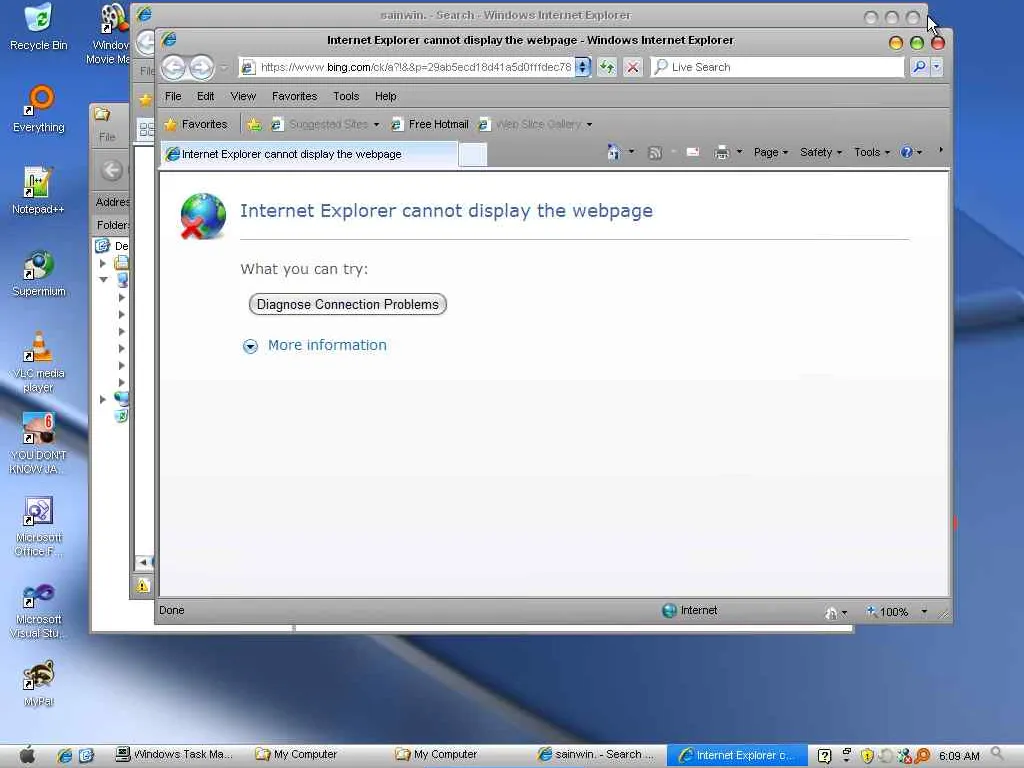Image resolution: width=1024 pixels, height=768 pixels.
Task: Click the blue Help question mark icon
Action: pyautogui.click(x=906, y=152)
